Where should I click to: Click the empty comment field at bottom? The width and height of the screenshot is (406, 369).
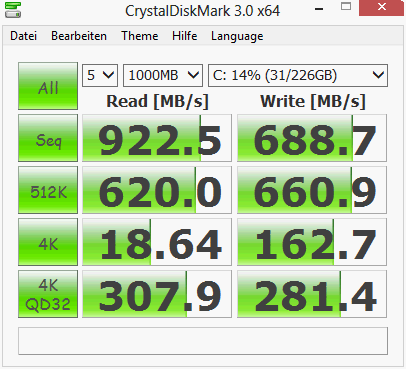(x=203, y=341)
